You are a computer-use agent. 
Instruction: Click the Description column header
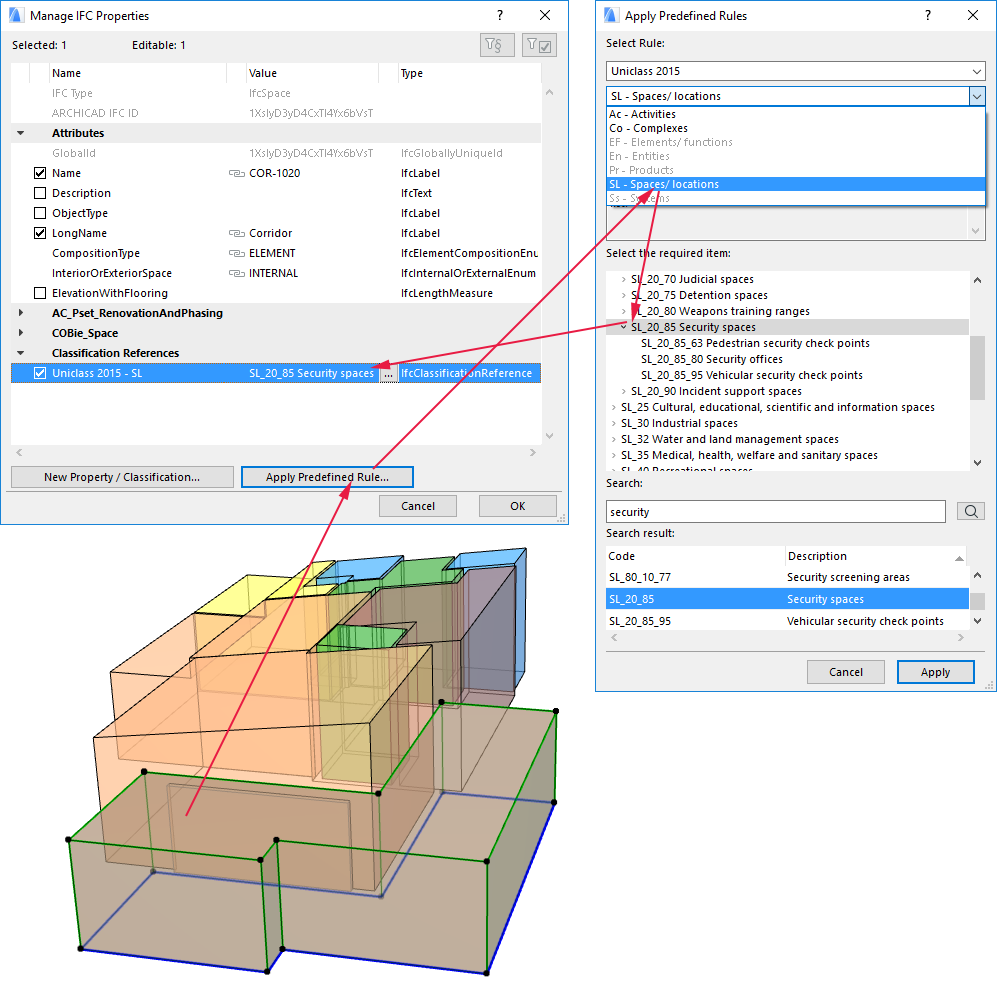pos(876,556)
